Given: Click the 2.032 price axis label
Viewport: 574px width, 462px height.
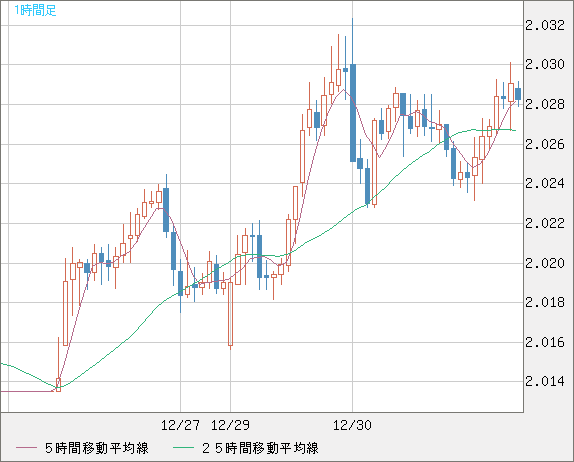Looking at the screenshot, I should pyautogui.click(x=545, y=25).
